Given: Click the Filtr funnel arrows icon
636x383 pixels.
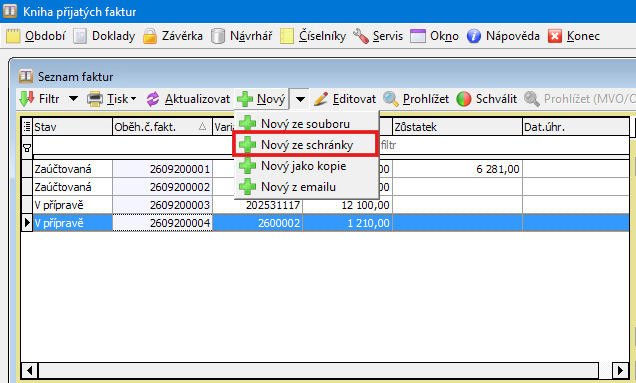Looking at the screenshot, I should [27, 99].
